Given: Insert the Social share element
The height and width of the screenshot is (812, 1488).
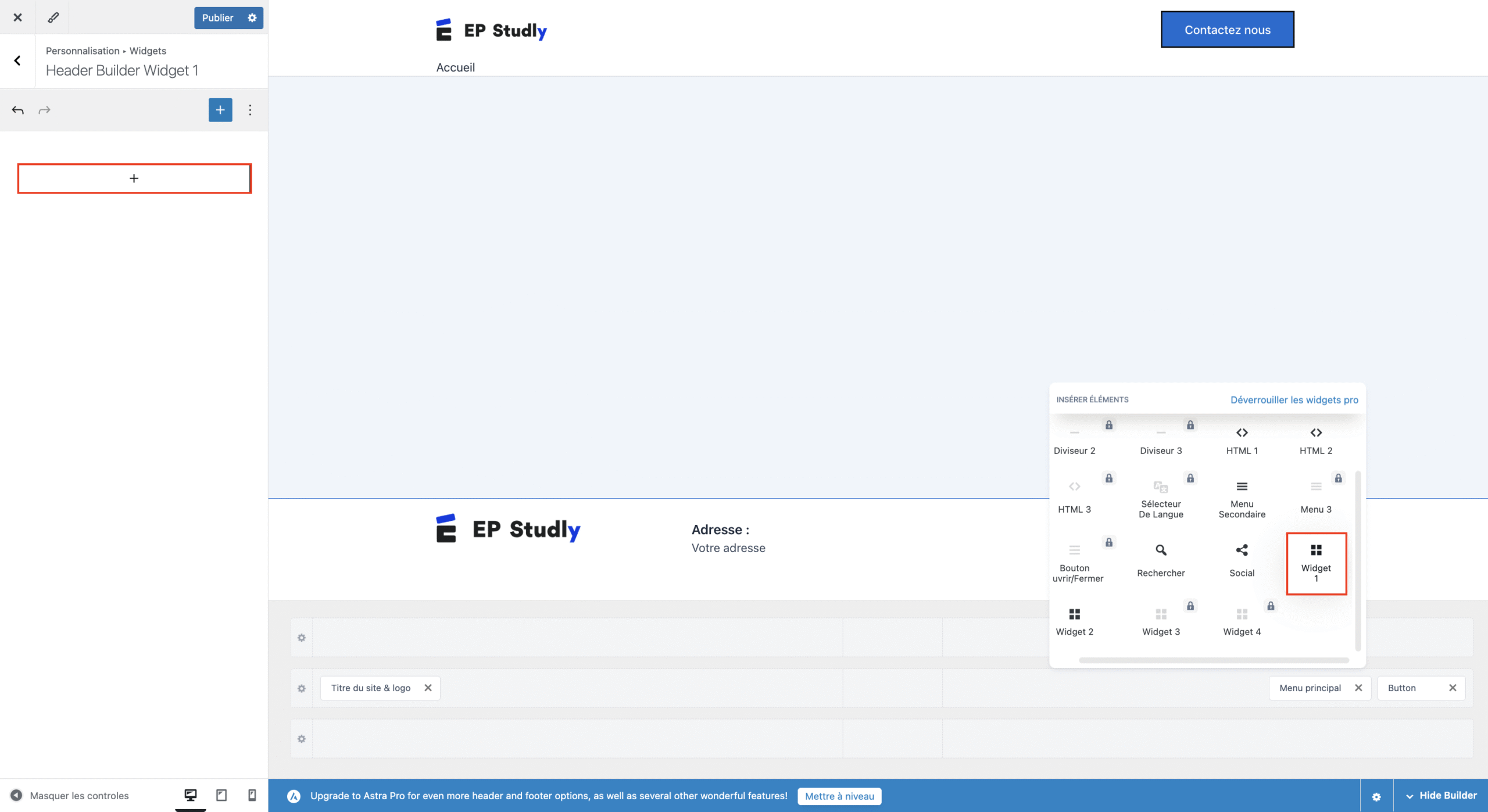Looking at the screenshot, I should 1241,560.
